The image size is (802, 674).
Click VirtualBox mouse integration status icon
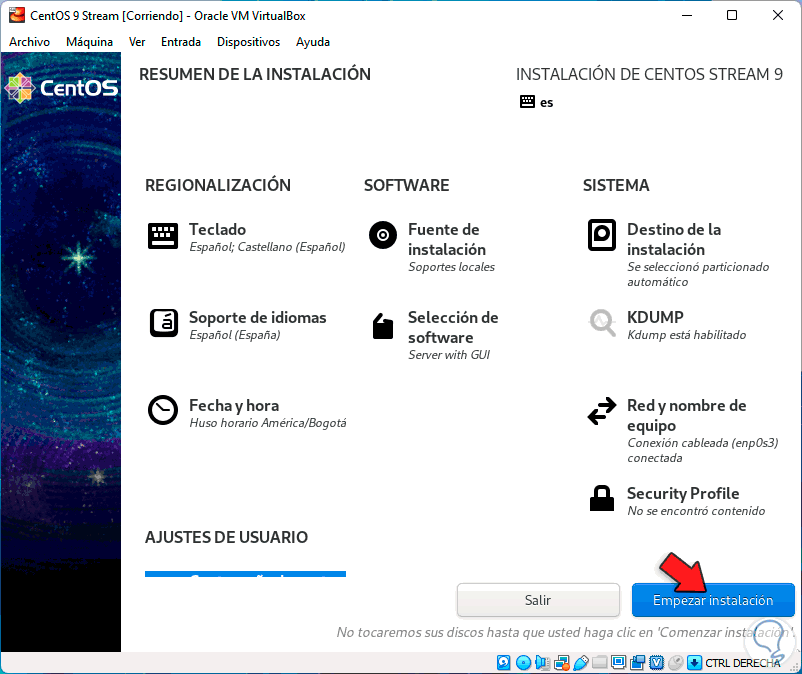[x=676, y=663]
